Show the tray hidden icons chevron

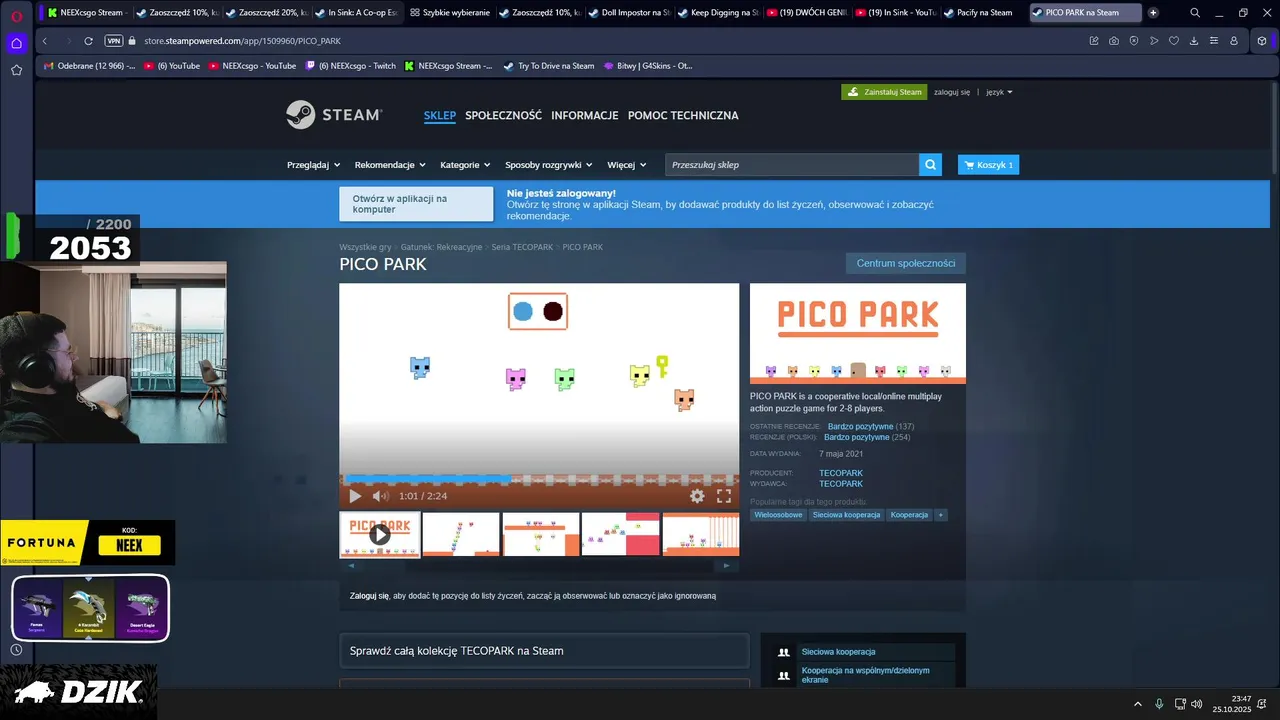tap(1137, 704)
